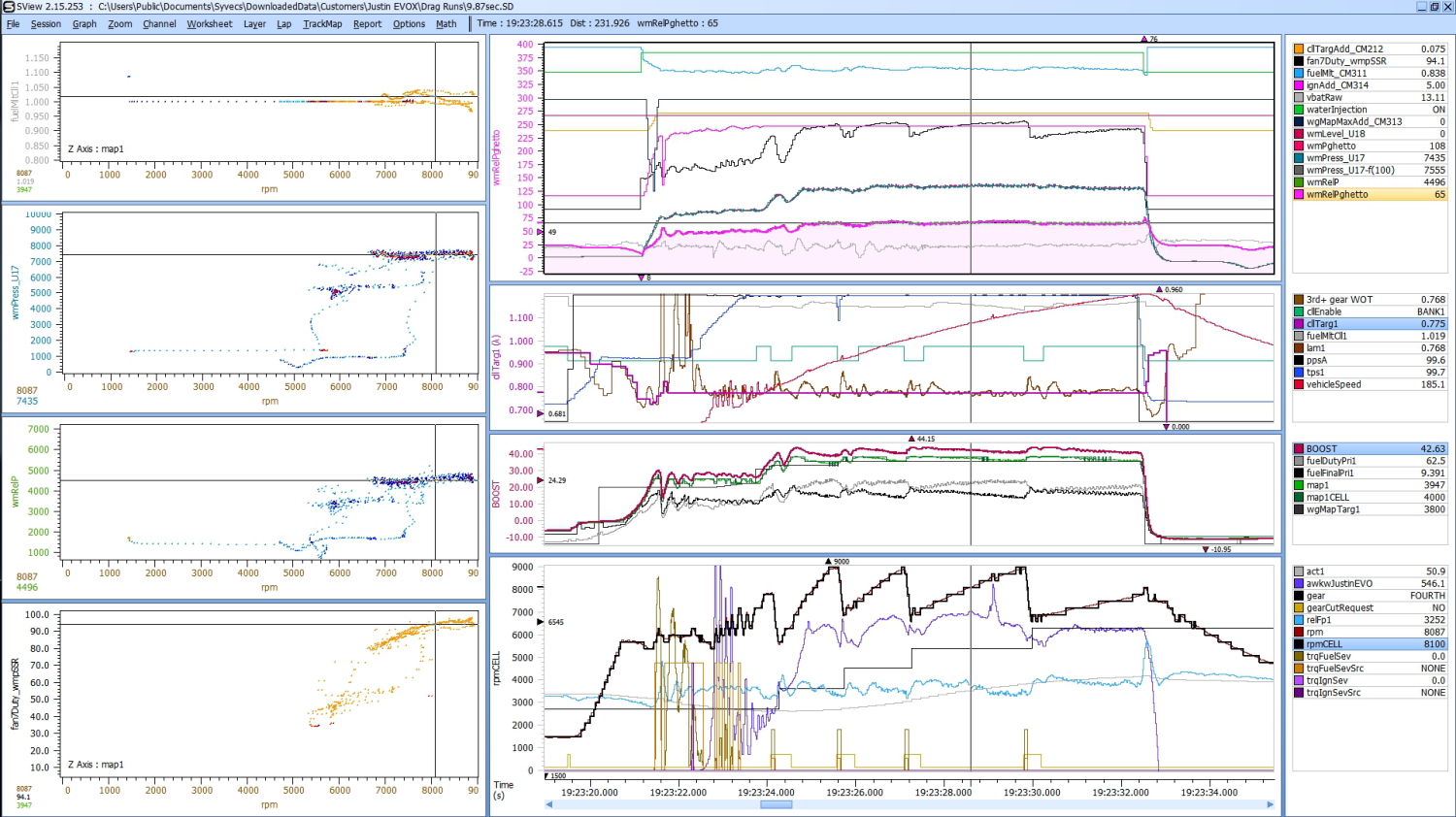Click Z Axis map1 label in fuelMltCll1 plot
Image resolution: width=1456 pixels, height=817 pixels.
pos(96,149)
